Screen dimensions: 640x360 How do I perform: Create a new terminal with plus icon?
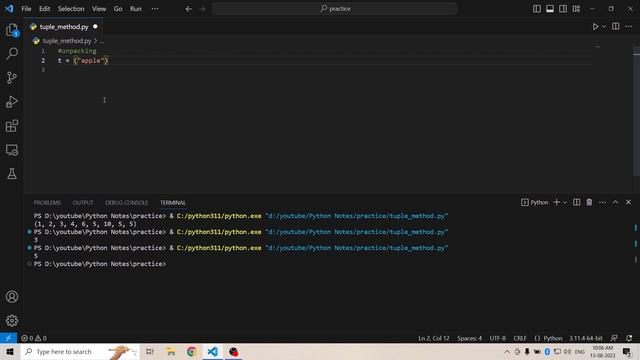click(x=556, y=202)
